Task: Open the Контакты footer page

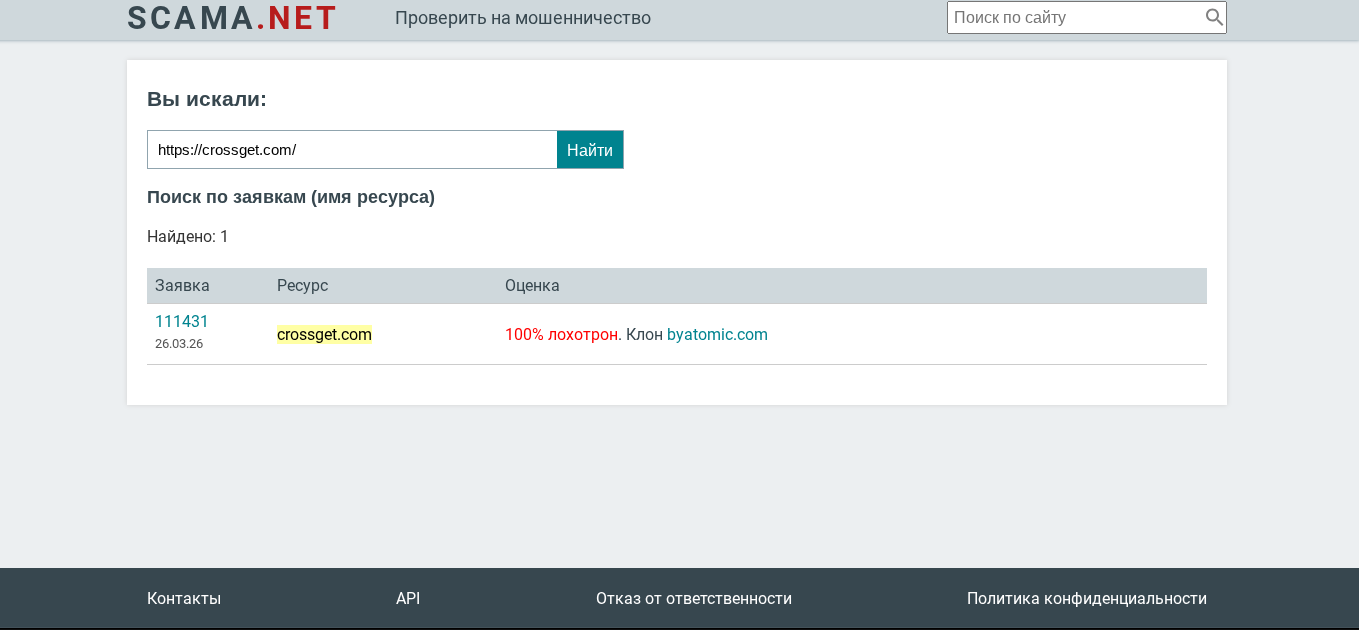Action: click(x=183, y=598)
